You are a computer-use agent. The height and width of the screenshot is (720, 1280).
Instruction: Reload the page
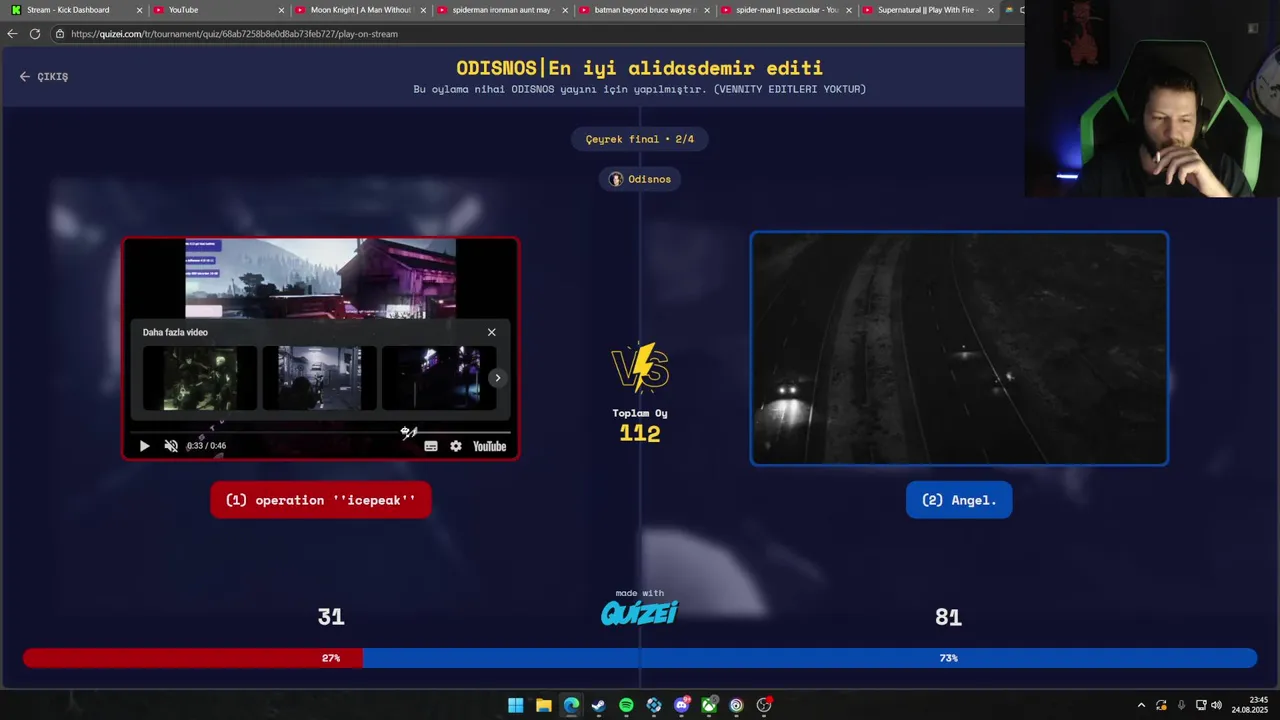pyautogui.click(x=35, y=33)
